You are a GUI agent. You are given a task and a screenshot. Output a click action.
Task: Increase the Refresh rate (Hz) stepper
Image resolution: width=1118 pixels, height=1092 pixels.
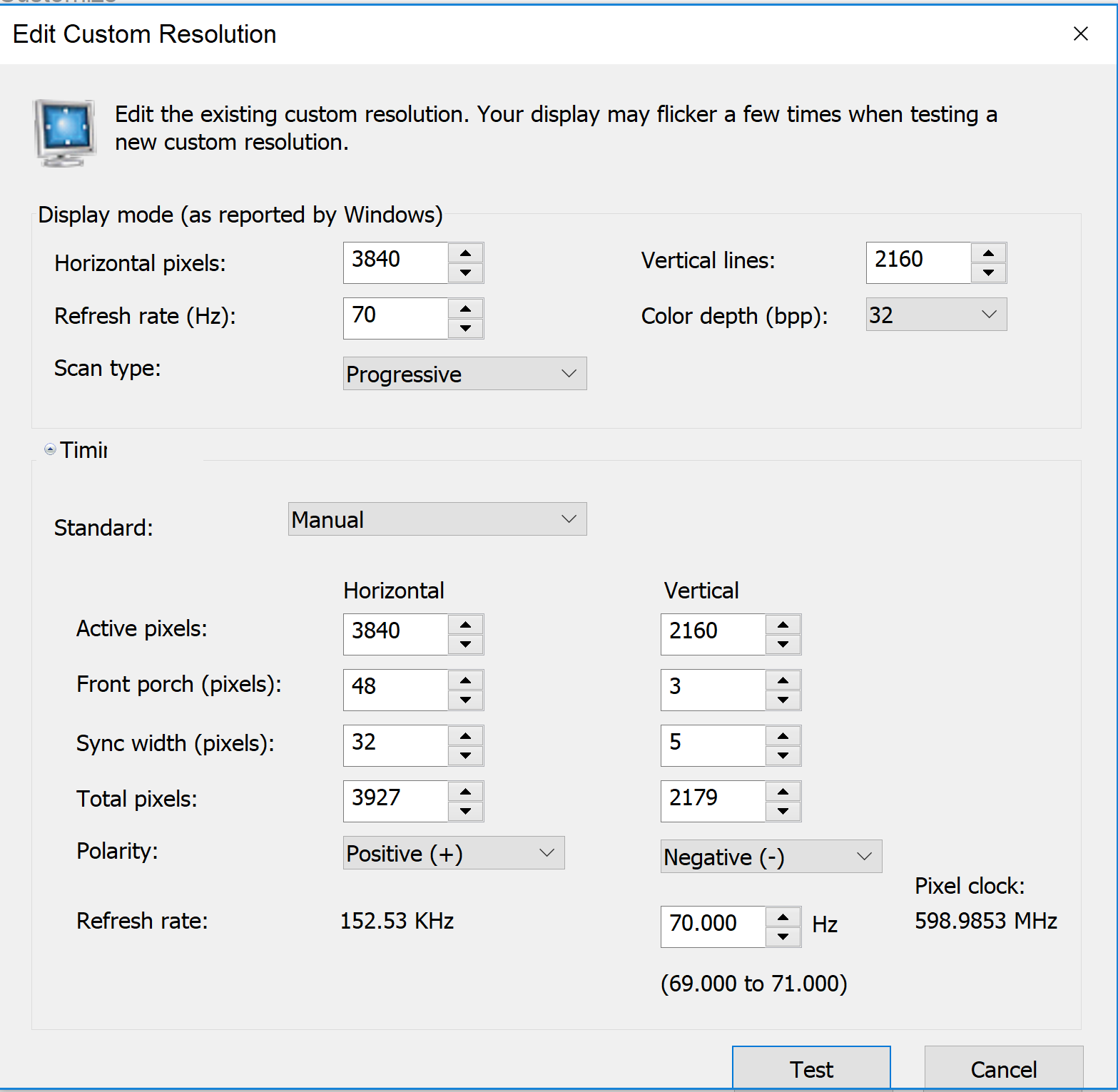(x=466, y=309)
